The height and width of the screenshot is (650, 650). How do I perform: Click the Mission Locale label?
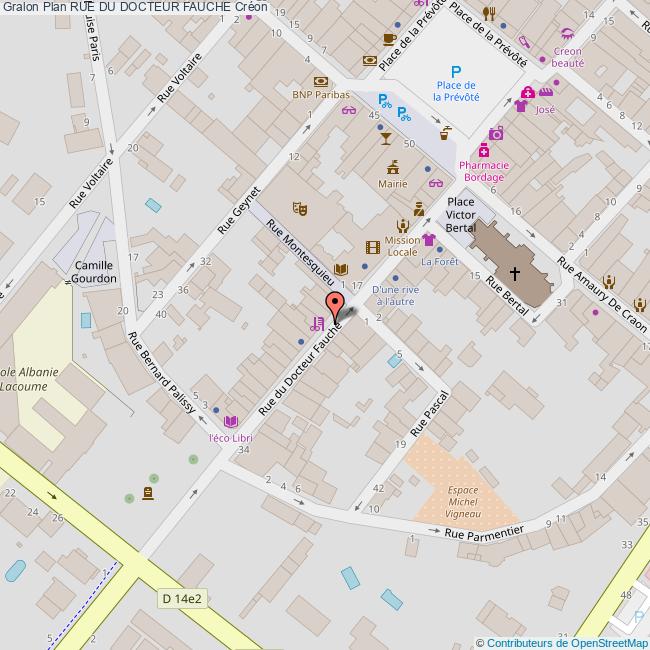[402, 247]
